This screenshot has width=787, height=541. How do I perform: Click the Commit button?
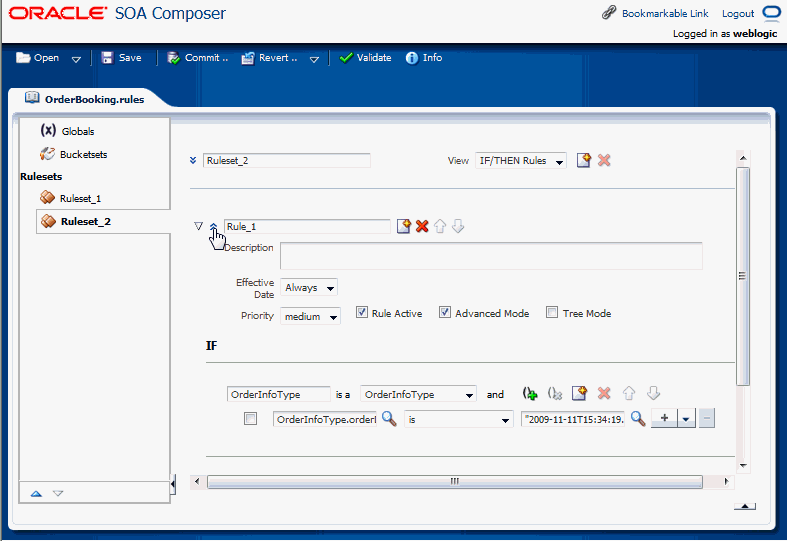(198, 58)
